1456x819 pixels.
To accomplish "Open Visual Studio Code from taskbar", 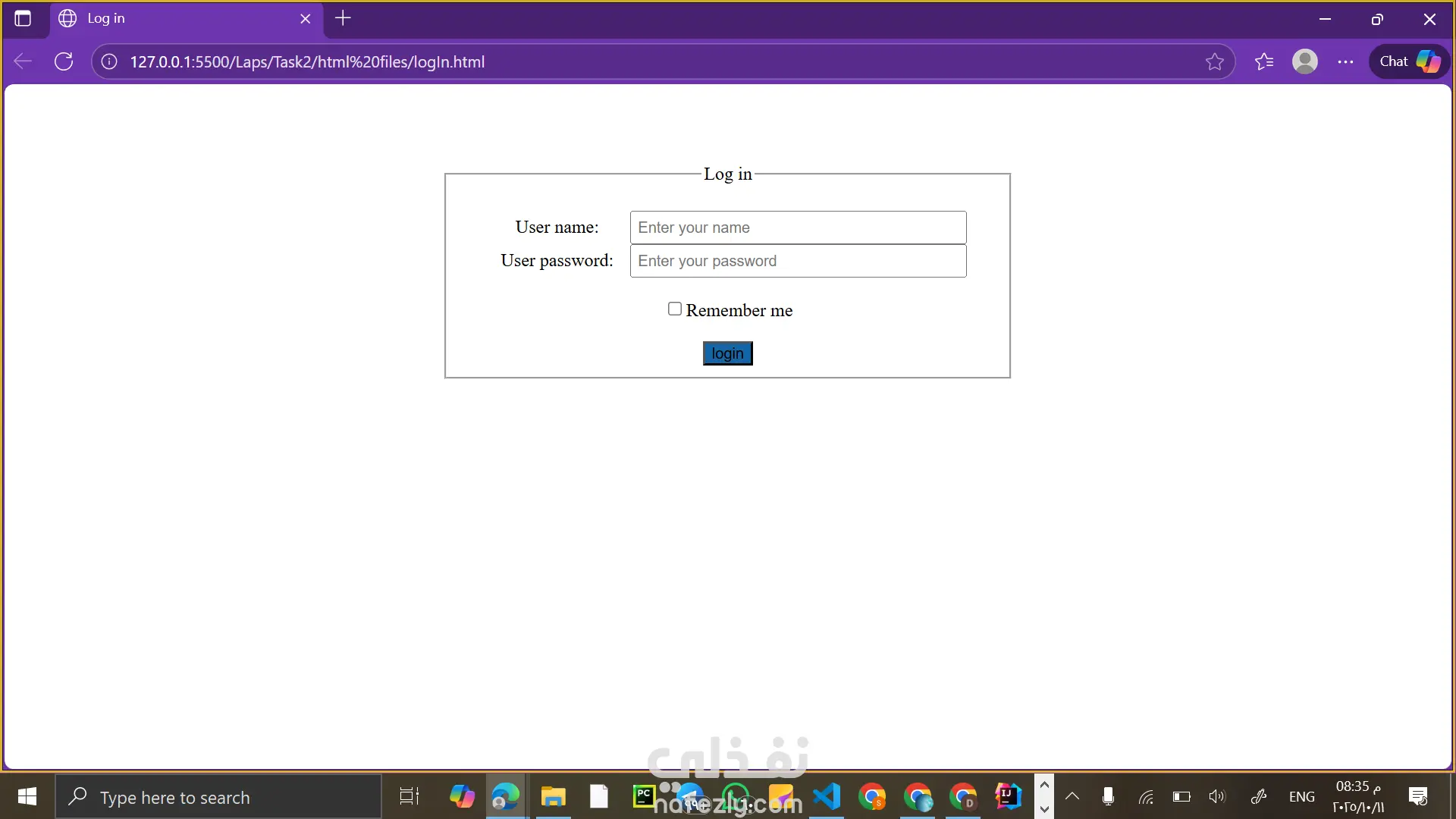I will click(827, 796).
